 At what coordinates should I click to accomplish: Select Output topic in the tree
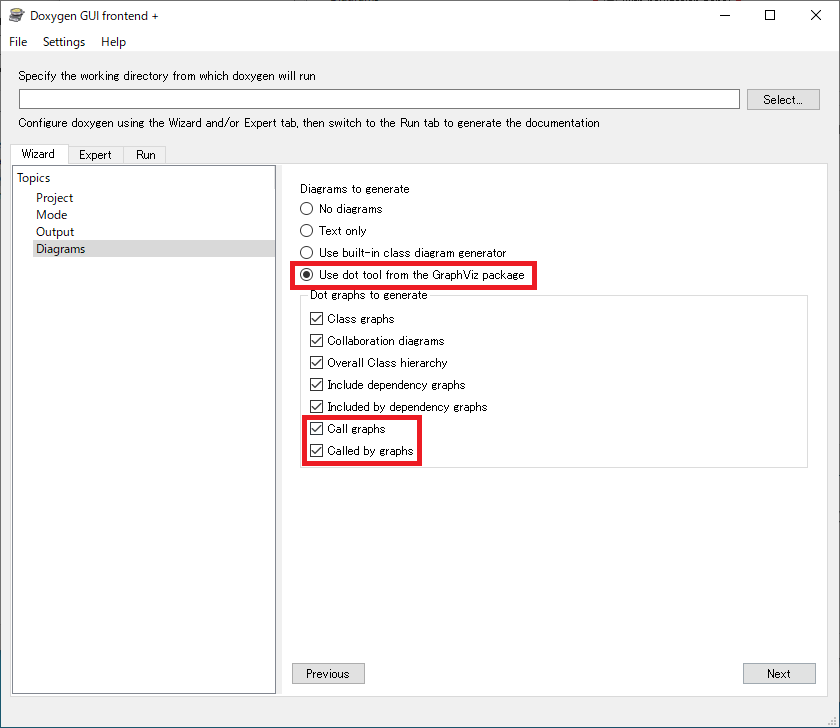(55, 232)
